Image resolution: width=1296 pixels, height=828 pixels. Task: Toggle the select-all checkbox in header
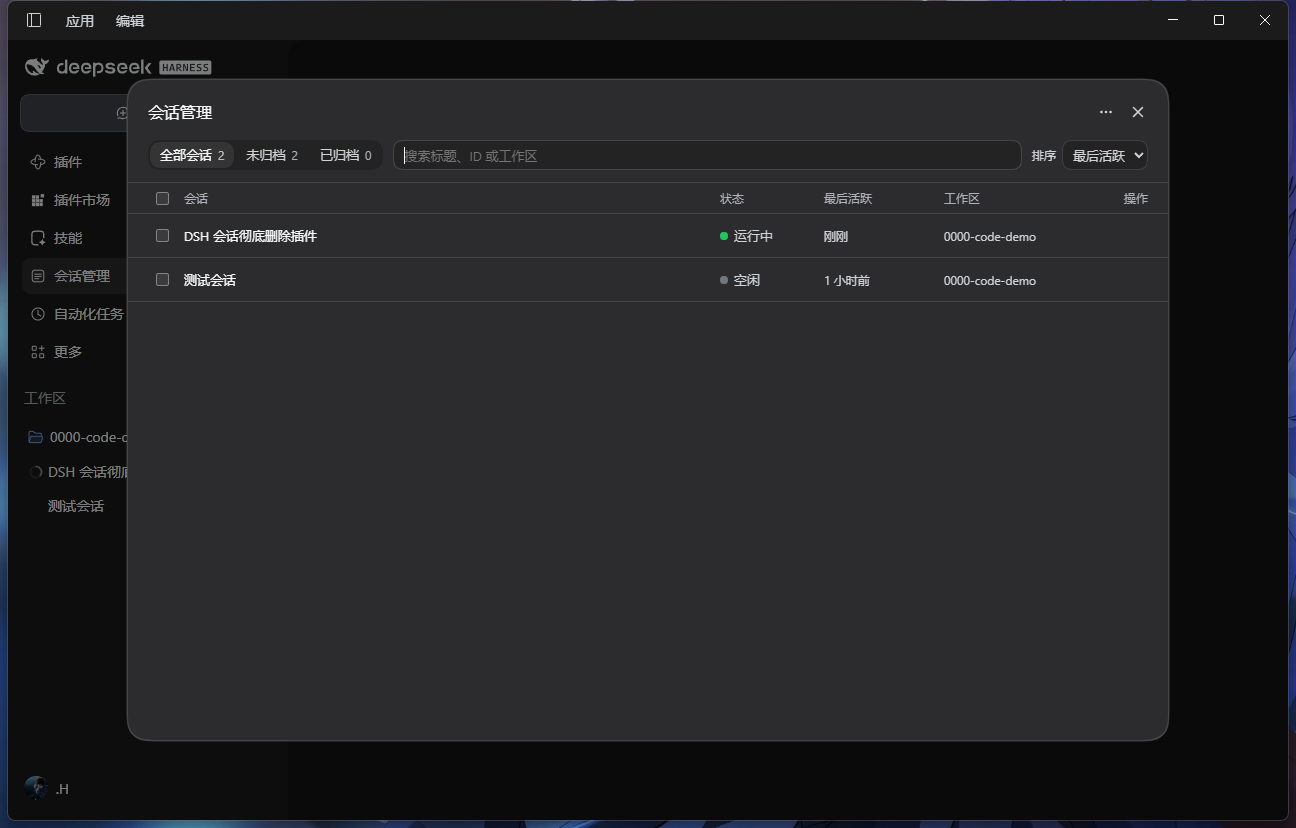[x=162, y=198]
